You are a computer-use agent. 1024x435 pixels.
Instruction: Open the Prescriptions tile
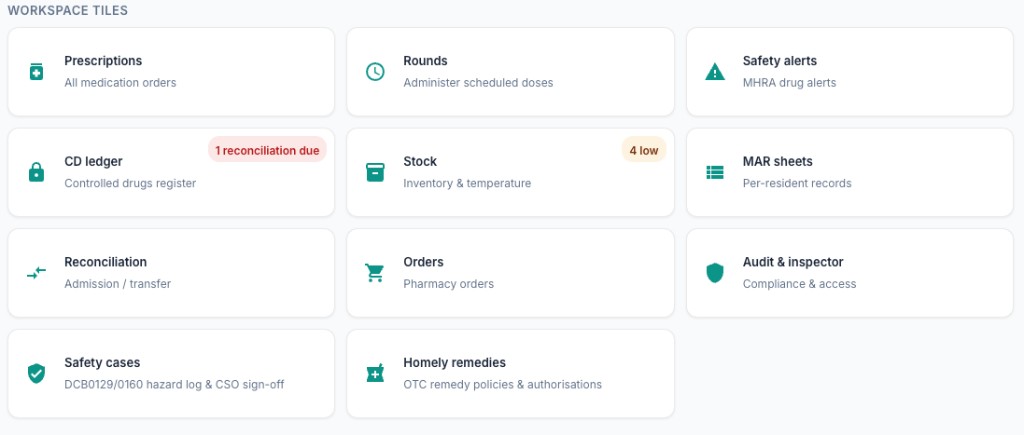tap(171, 72)
